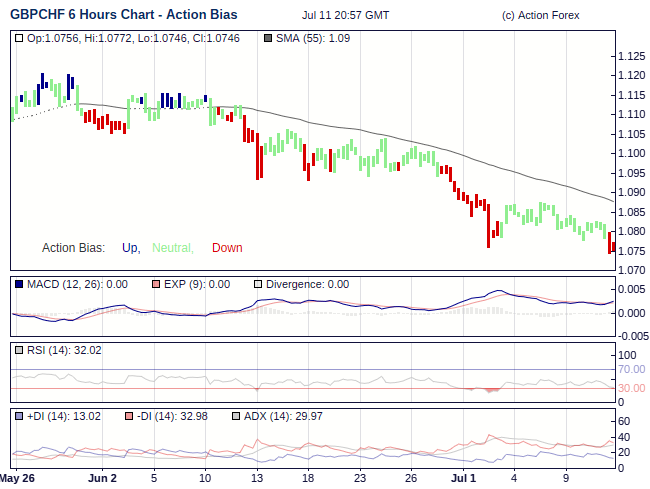Click the 'Jun 2' date axis label
This screenshot has width=650, height=489.
click(x=102, y=478)
